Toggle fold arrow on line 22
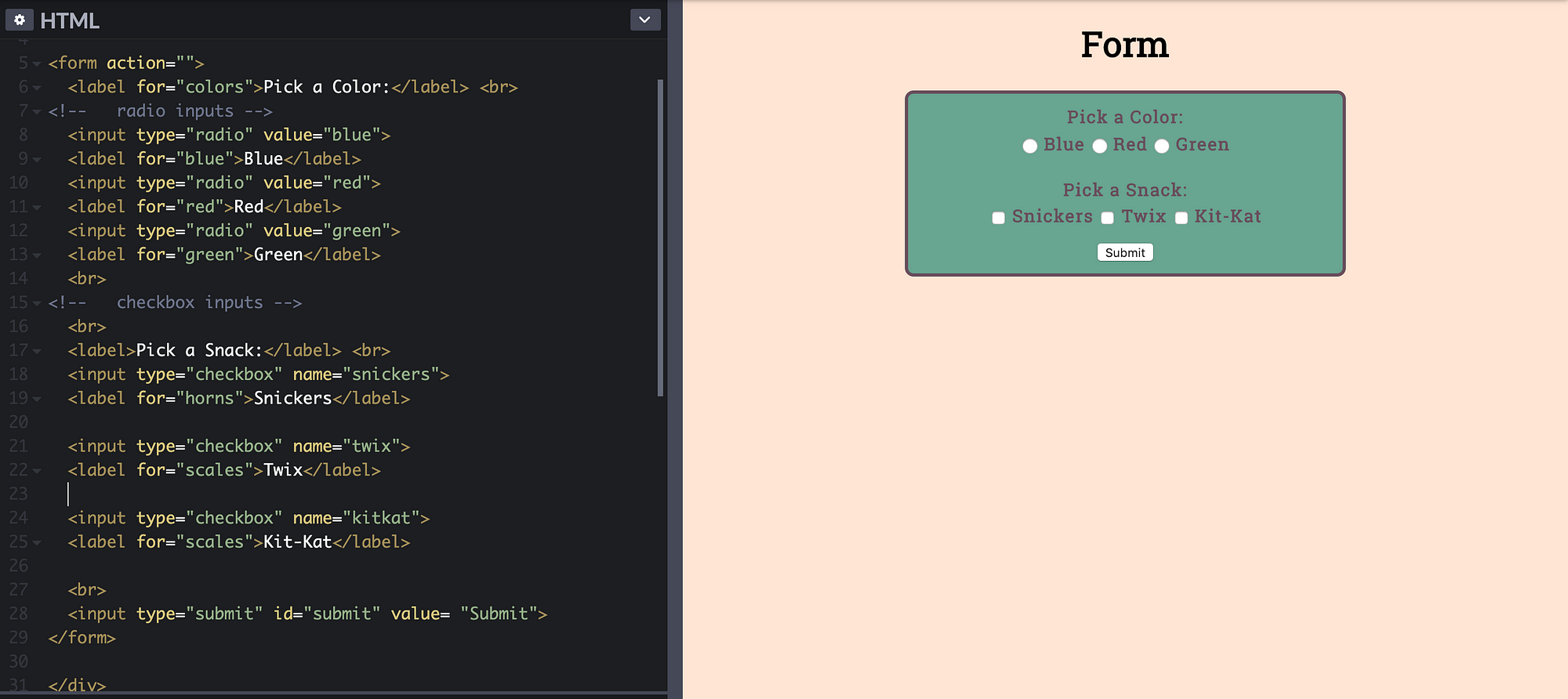This screenshot has height=699, width=1568. click(37, 471)
